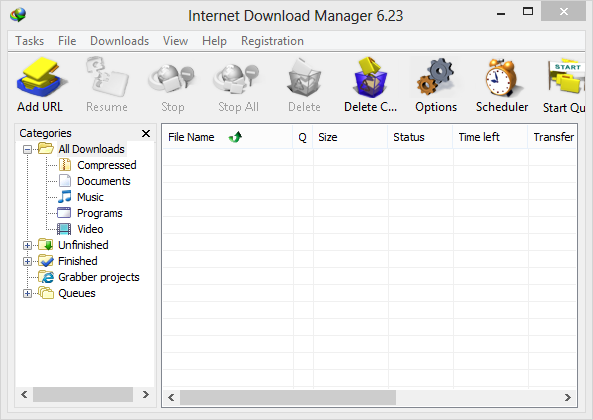Image resolution: width=593 pixels, height=420 pixels.
Task: Open Options via the gears icon
Action: [x=435, y=77]
